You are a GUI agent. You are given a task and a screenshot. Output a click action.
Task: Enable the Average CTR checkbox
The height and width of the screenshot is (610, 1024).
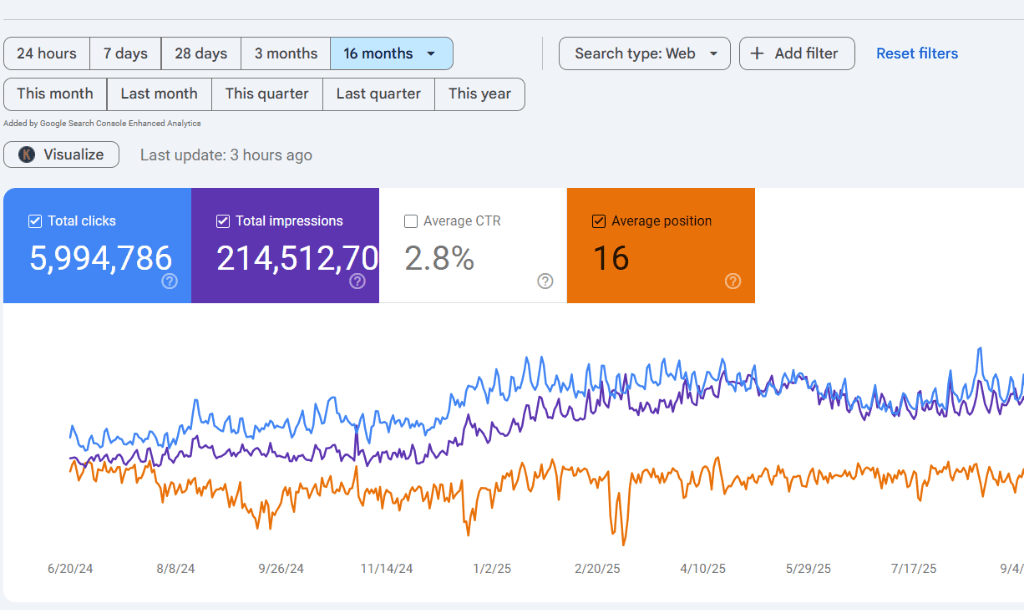click(410, 220)
